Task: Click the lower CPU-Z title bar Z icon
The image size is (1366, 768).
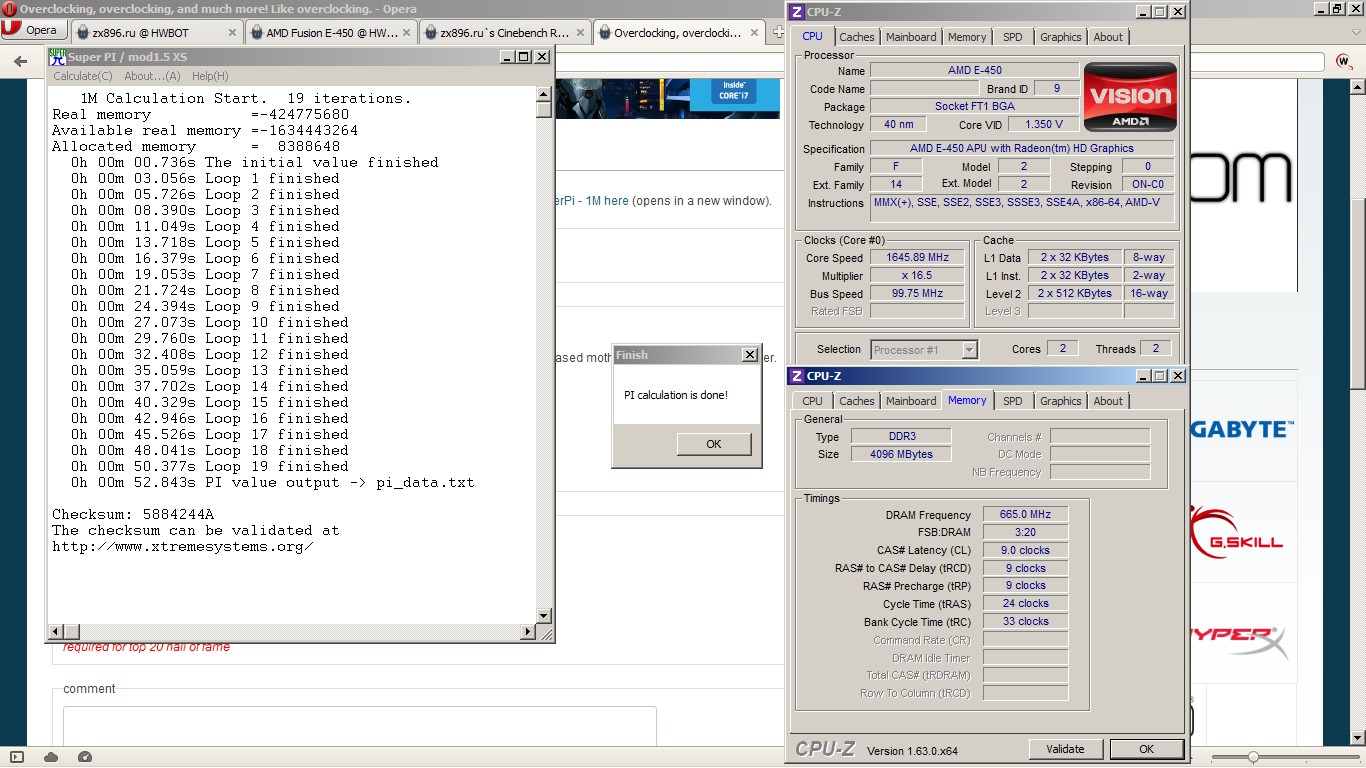Action: pyautogui.click(x=797, y=376)
